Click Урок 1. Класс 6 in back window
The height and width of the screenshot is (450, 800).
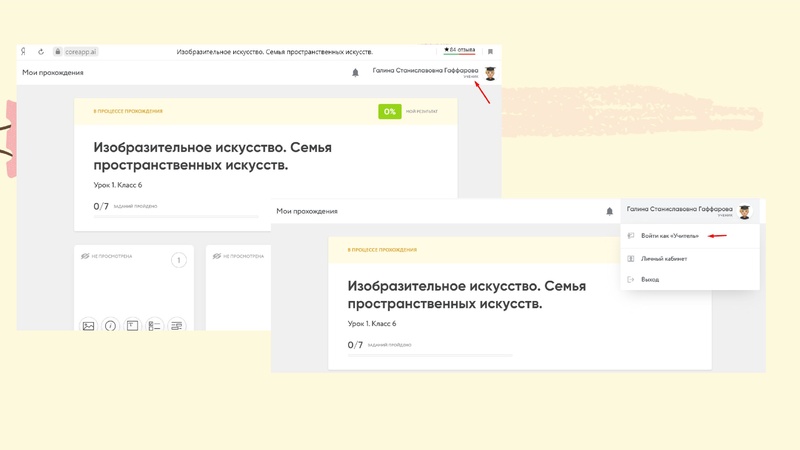tap(118, 185)
